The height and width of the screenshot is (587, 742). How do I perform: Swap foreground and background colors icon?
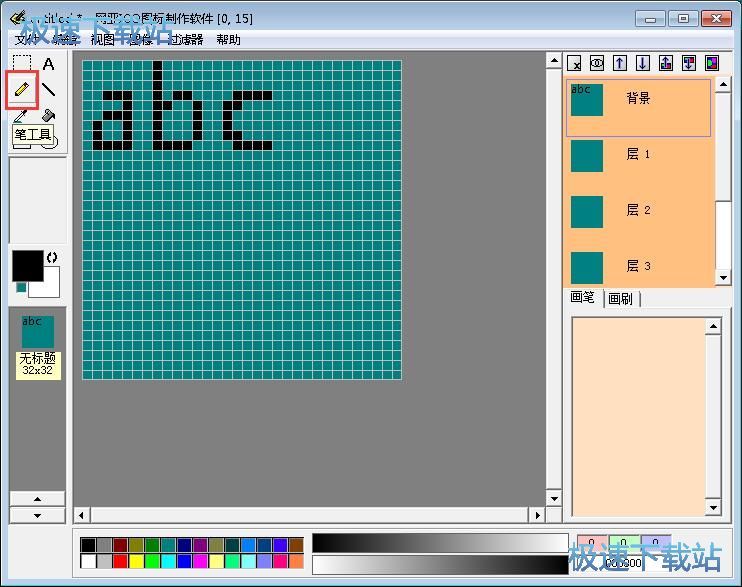(52, 258)
